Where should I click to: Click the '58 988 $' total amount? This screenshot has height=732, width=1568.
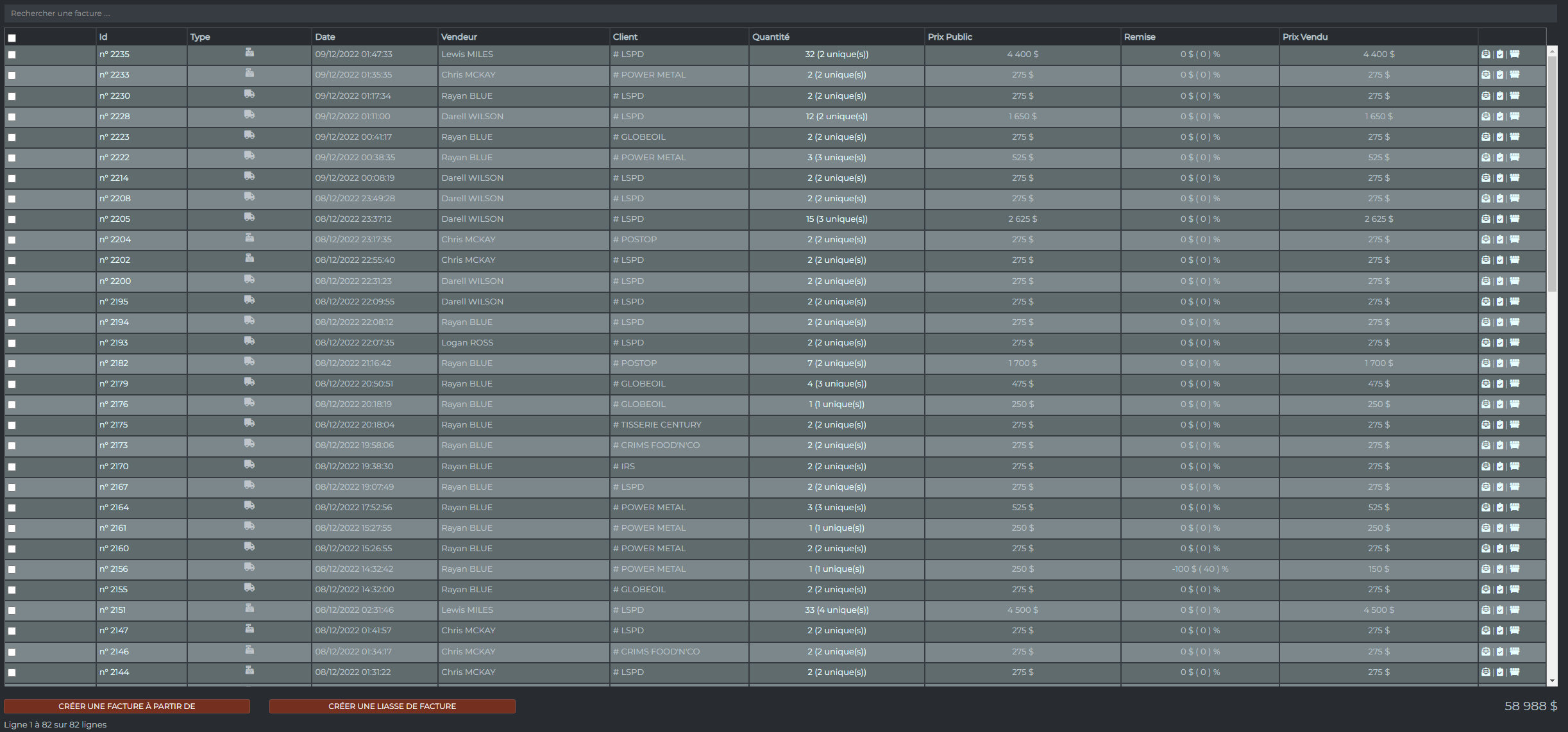1531,706
